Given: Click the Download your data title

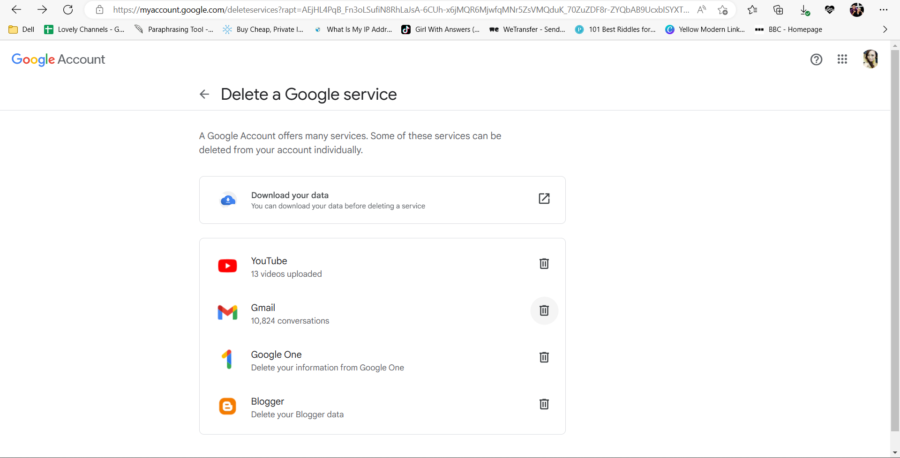Looking at the screenshot, I should pos(290,195).
